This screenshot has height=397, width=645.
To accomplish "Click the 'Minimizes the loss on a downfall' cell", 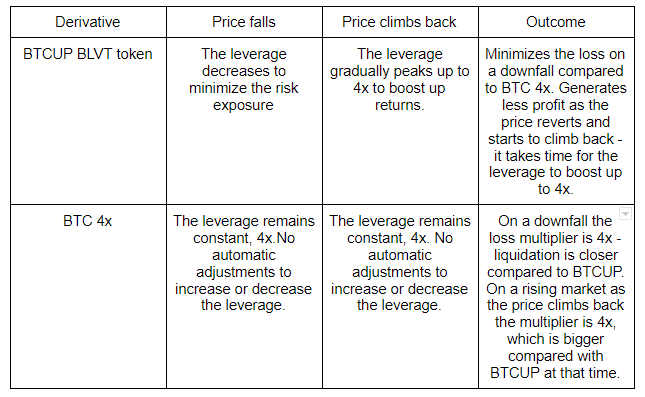I will click(556, 121).
